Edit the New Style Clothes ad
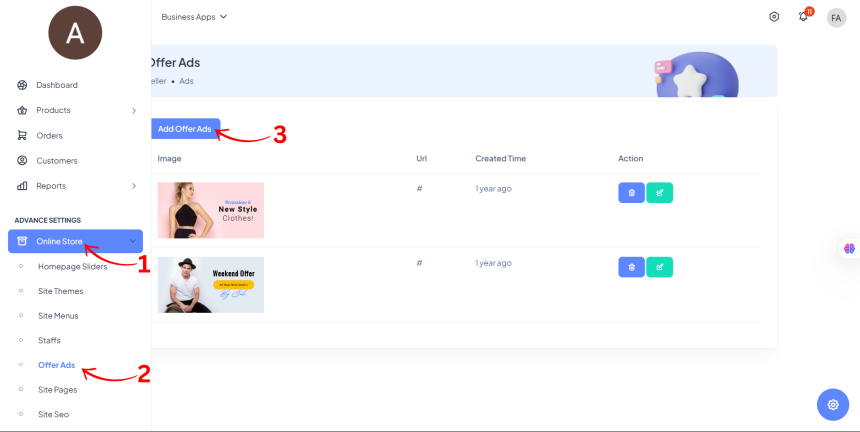The height and width of the screenshot is (432, 860). (x=659, y=192)
